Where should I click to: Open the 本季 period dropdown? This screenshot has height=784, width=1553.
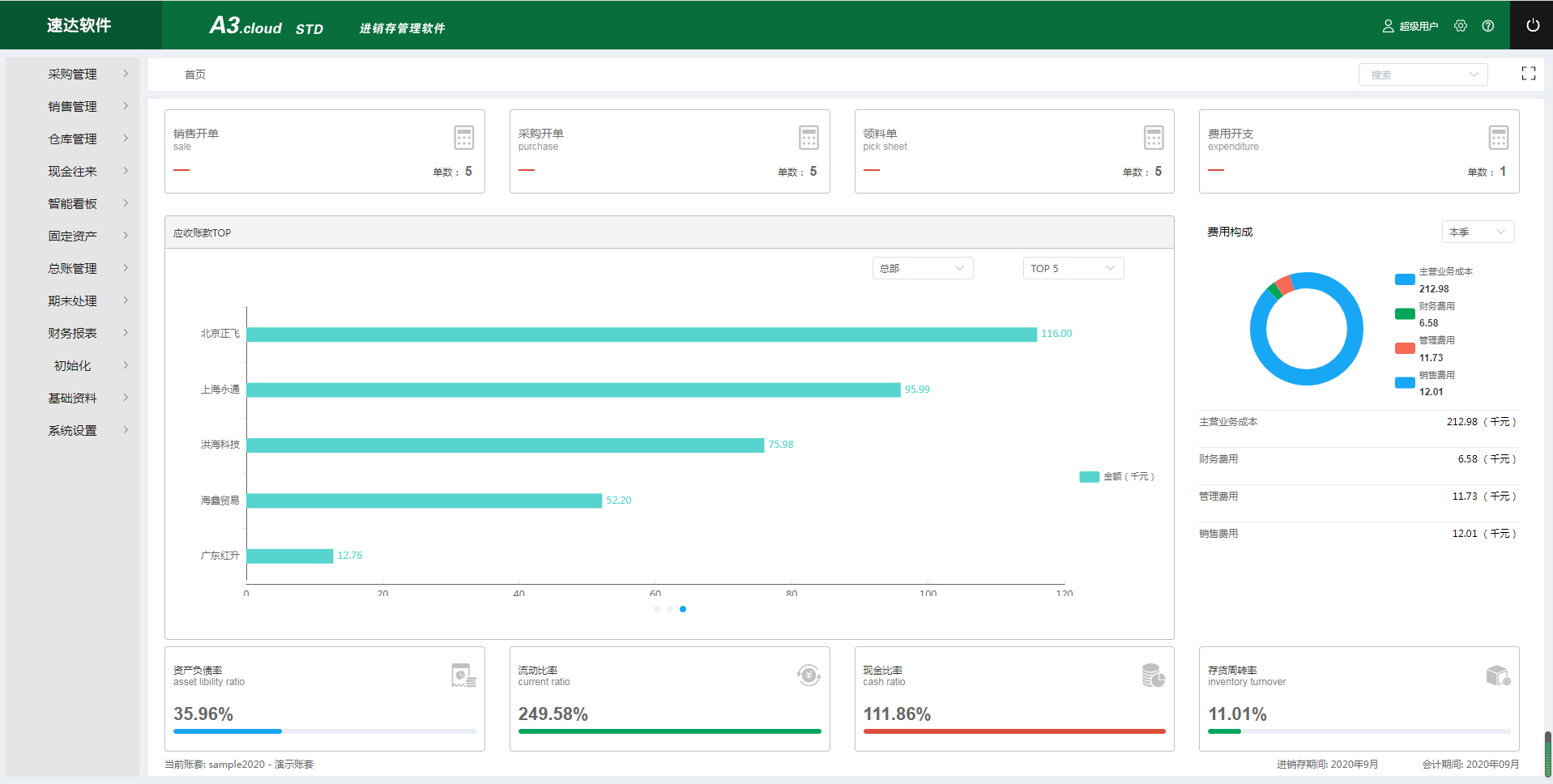click(1477, 232)
